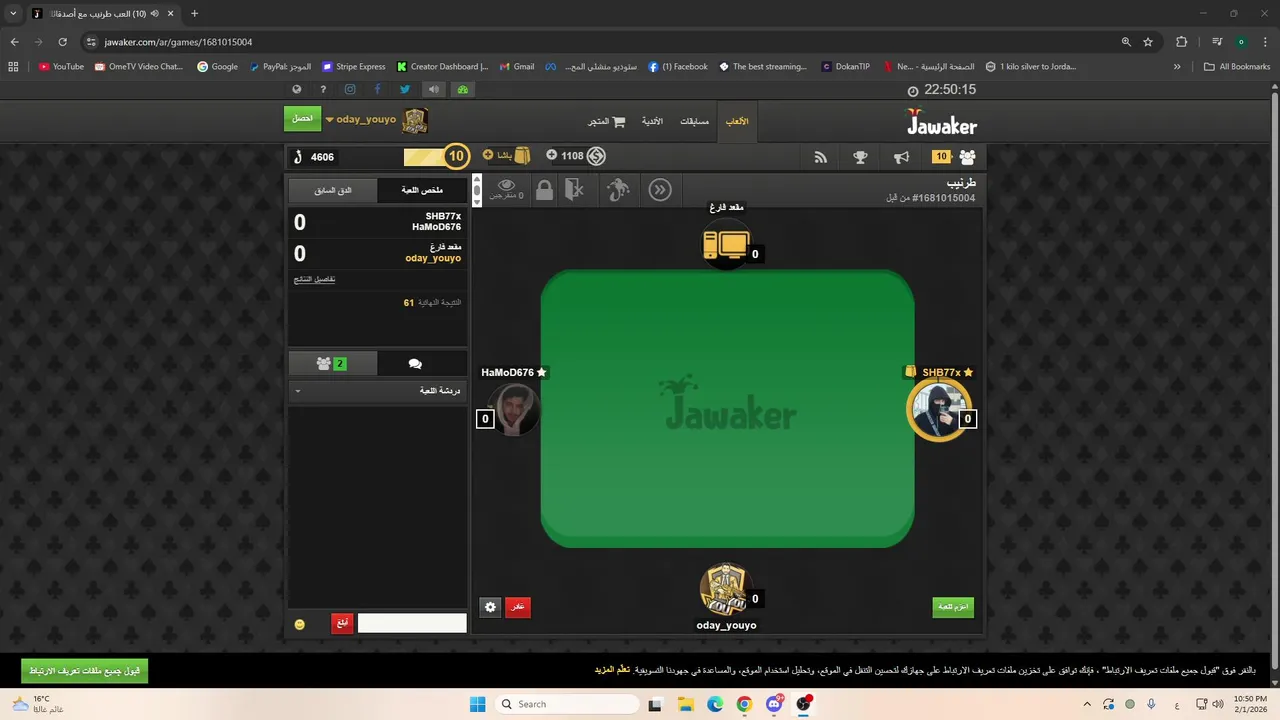Open the مسابقات competitions tab
Screen dimensions: 1280x720
(x=694, y=121)
